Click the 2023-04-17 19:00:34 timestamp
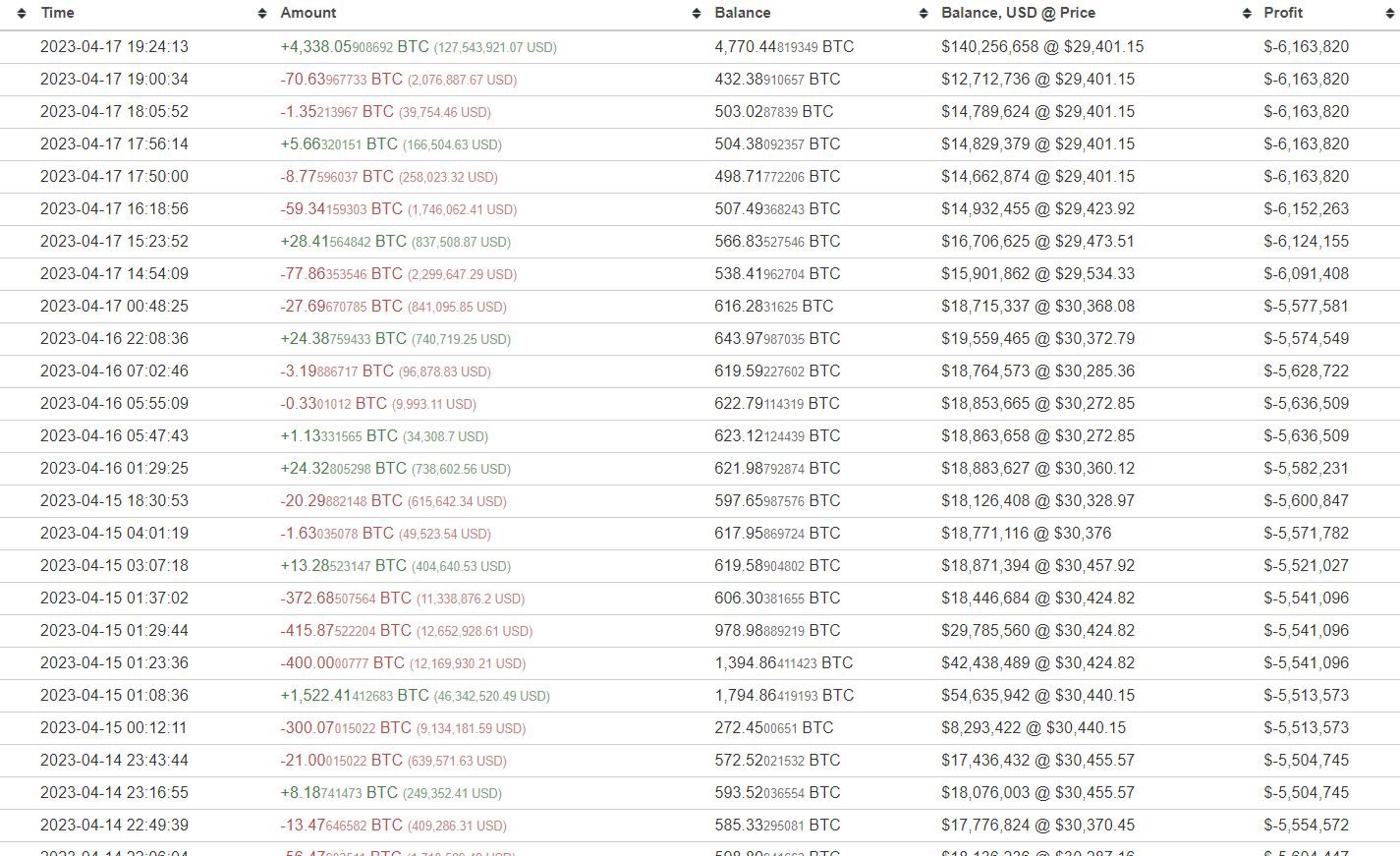This screenshot has width=1400, height=856. point(114,80)
